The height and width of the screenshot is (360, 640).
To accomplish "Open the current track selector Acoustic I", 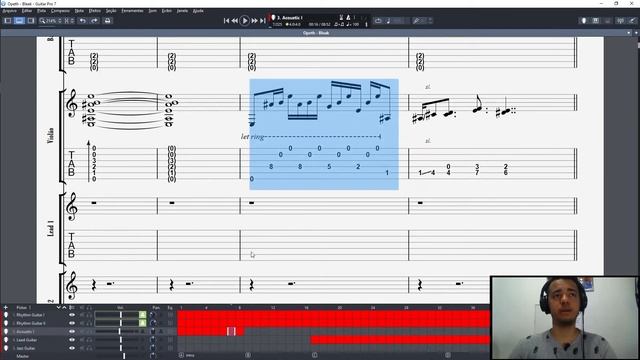I will point(290,18).
